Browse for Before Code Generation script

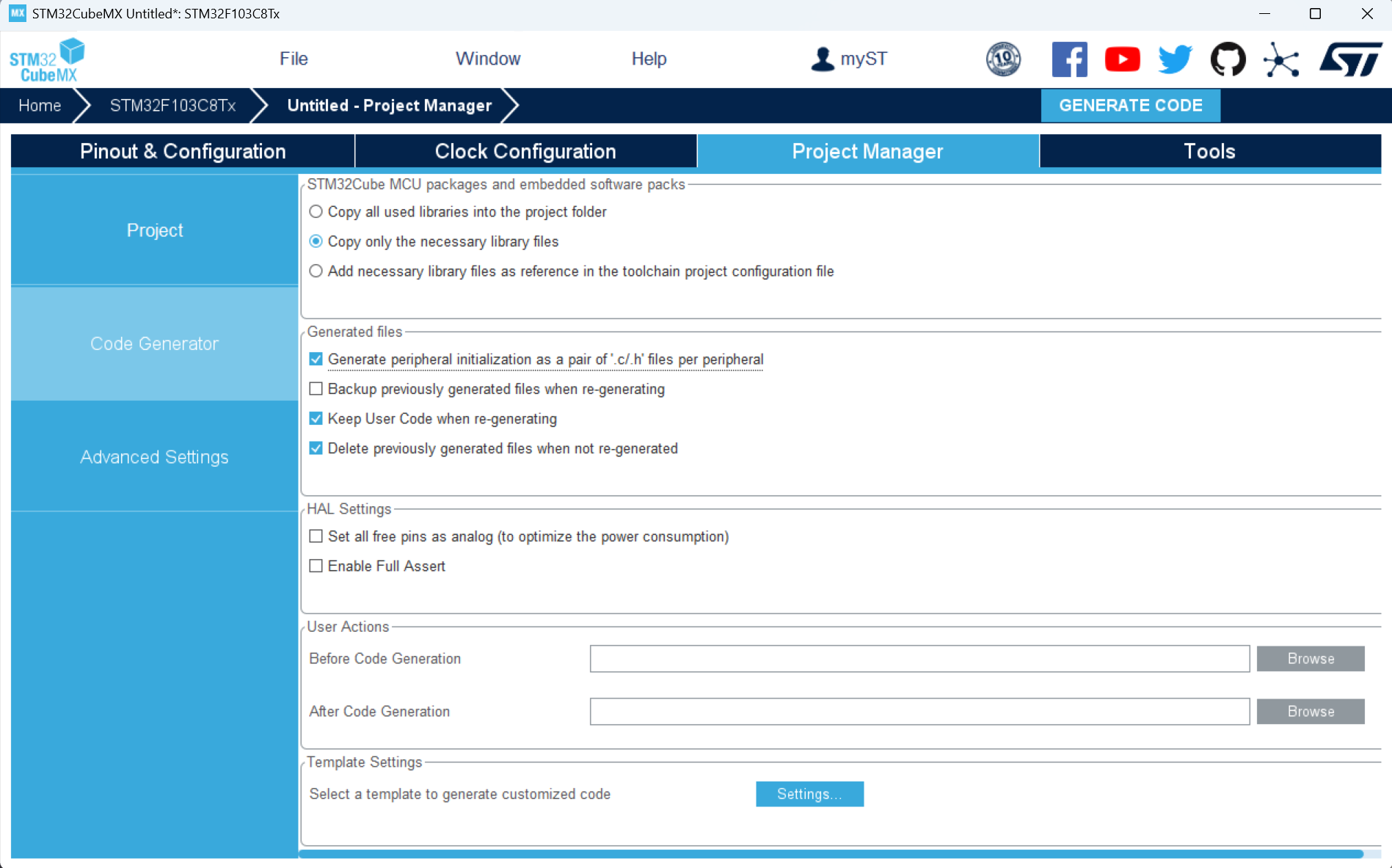(1311, 659)
